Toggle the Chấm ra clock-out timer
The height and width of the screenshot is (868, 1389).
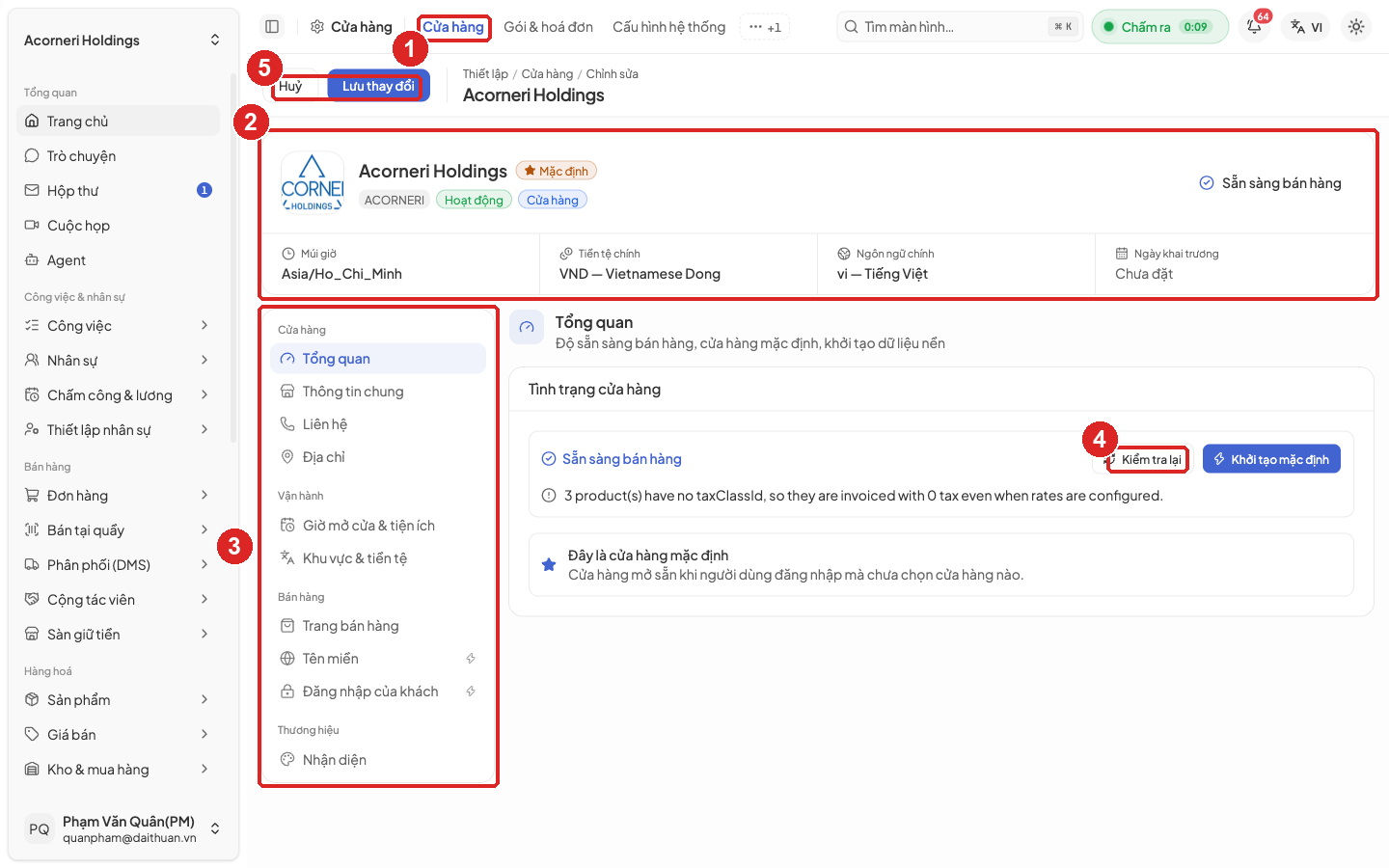tap(1159, 27)
